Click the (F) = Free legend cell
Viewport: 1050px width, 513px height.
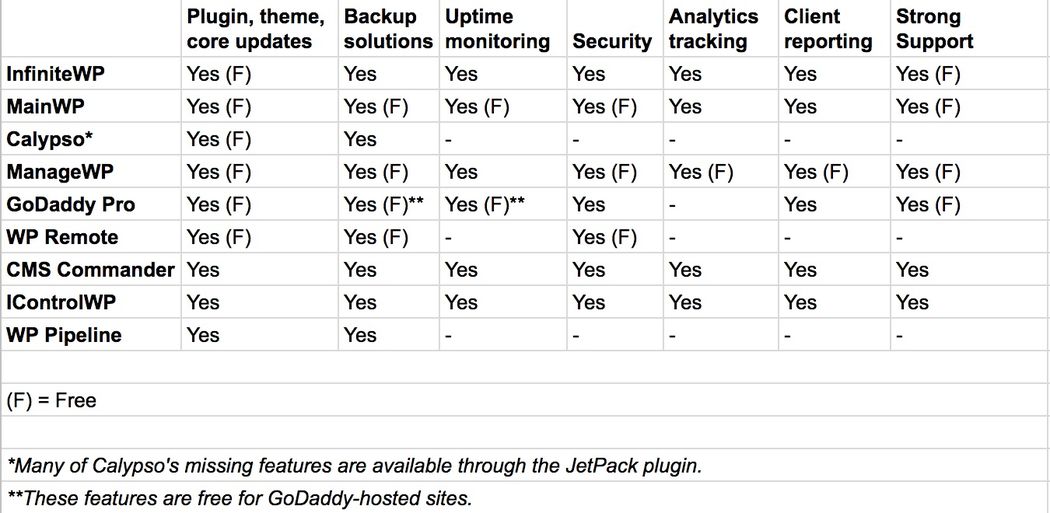(525, 400)
